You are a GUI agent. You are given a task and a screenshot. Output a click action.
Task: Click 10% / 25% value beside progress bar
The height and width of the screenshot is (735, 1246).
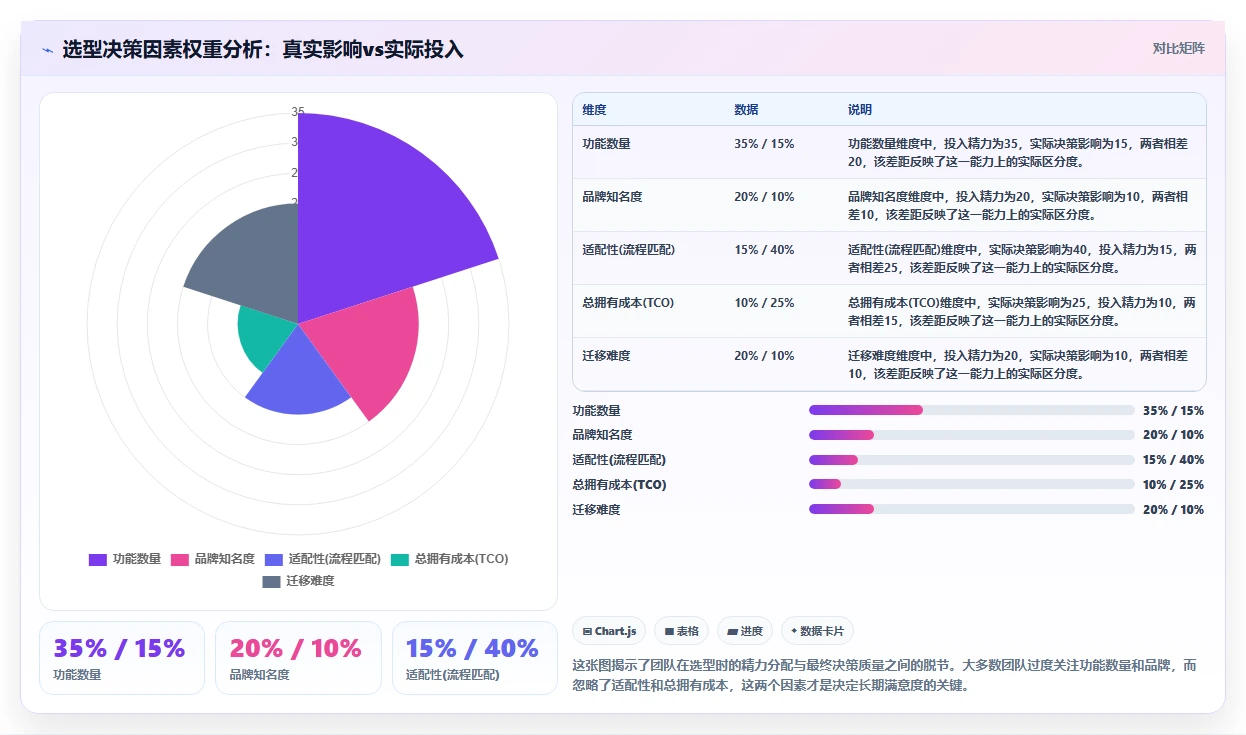point(1173,485)
